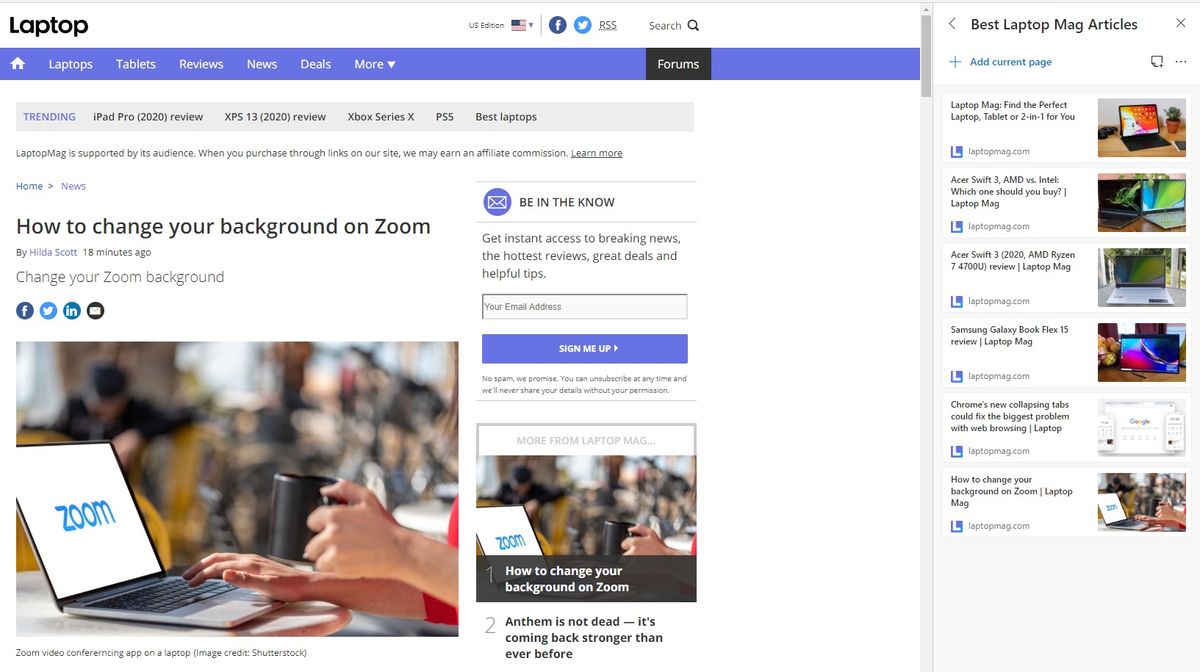Viewport: 1200px width, 672px height.
Task: Select Reviews in the navigation menu
Action: [201, 63]
